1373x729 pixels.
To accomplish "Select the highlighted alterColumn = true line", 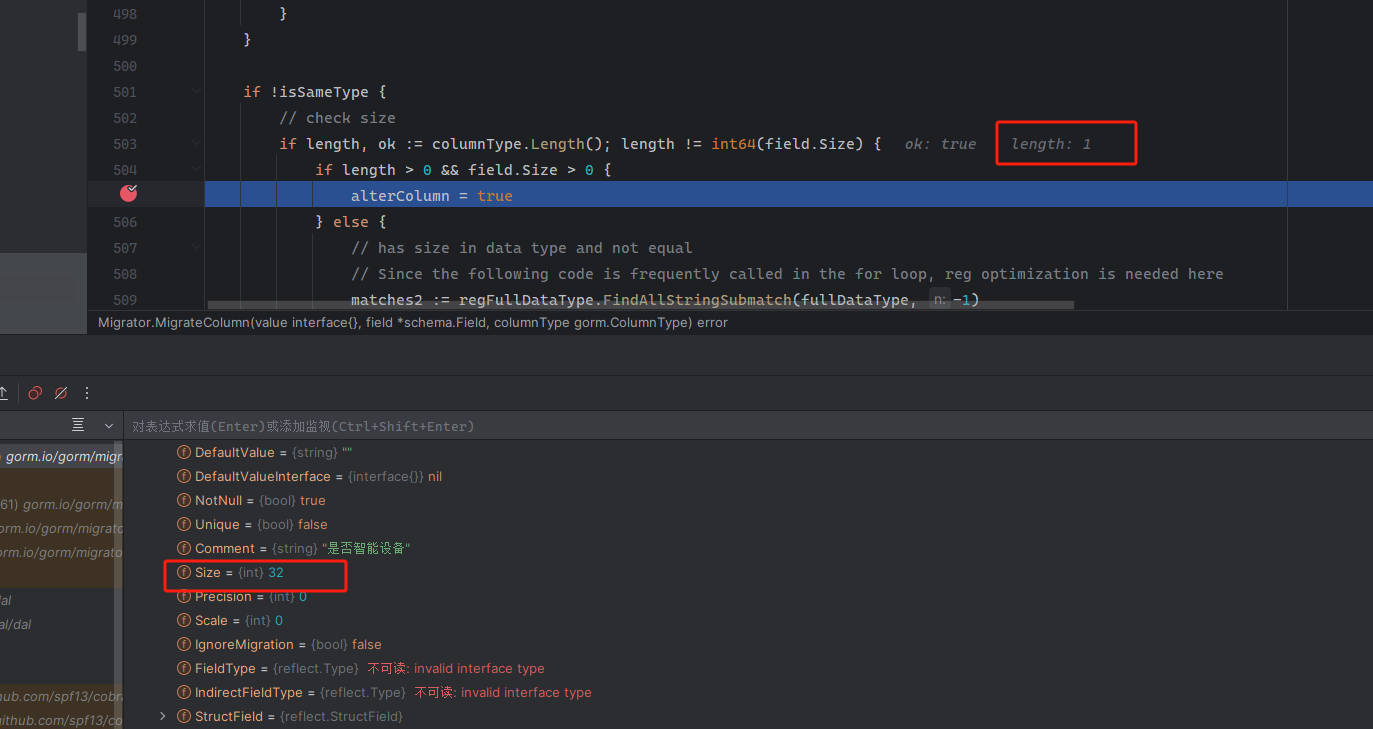I will (430, 195).
